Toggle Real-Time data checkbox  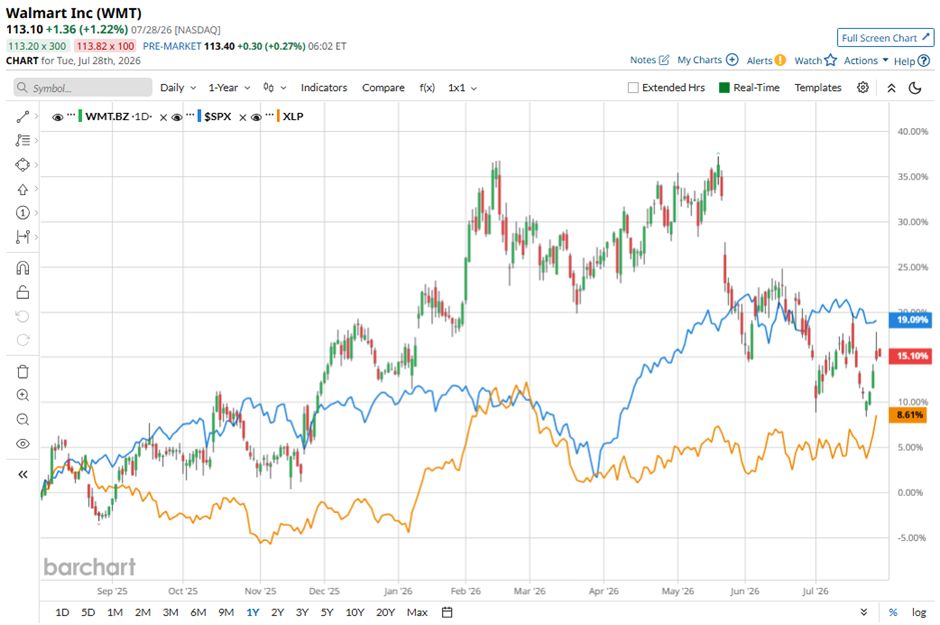(724, 87)
